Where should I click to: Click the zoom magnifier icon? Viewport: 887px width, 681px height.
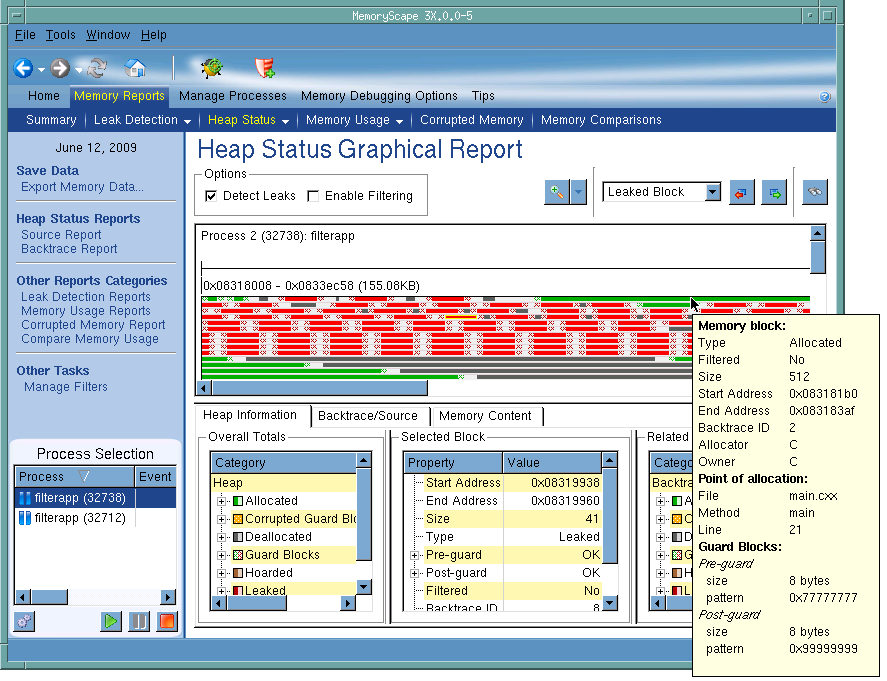point(556,192)
